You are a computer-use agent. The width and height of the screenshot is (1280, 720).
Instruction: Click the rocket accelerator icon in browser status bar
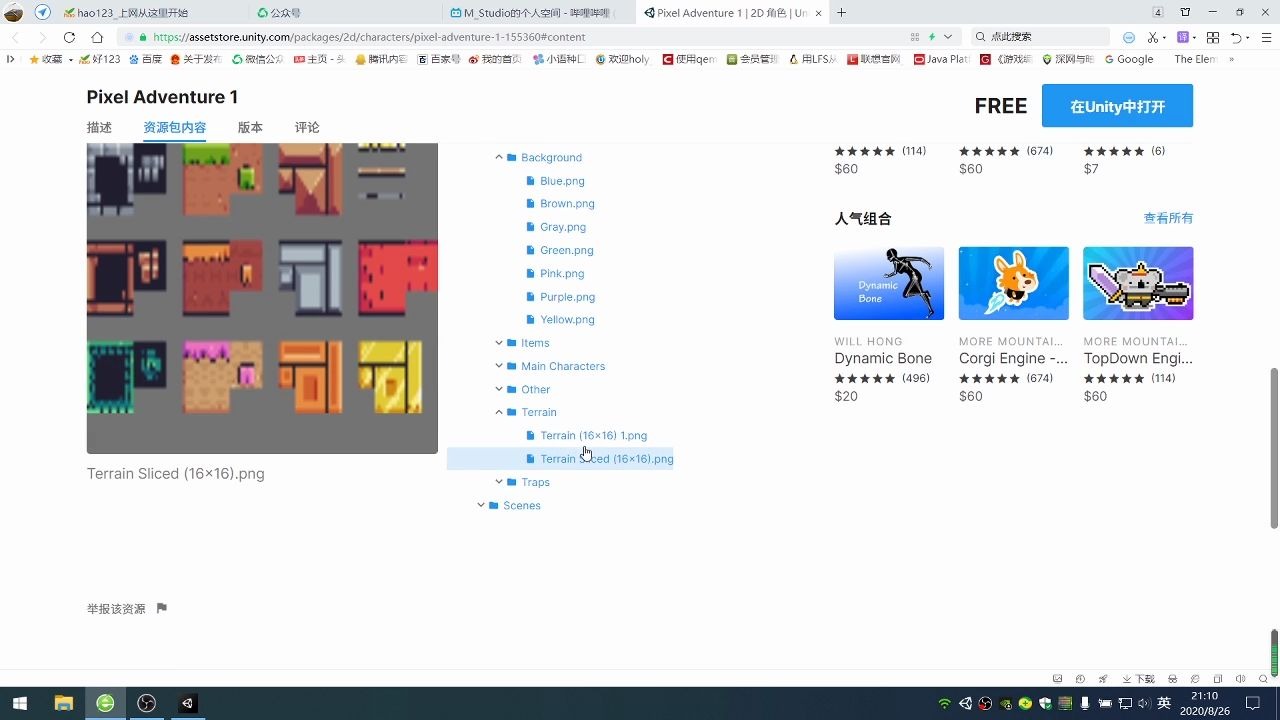pyautogui.click(x=1103, y=679)
